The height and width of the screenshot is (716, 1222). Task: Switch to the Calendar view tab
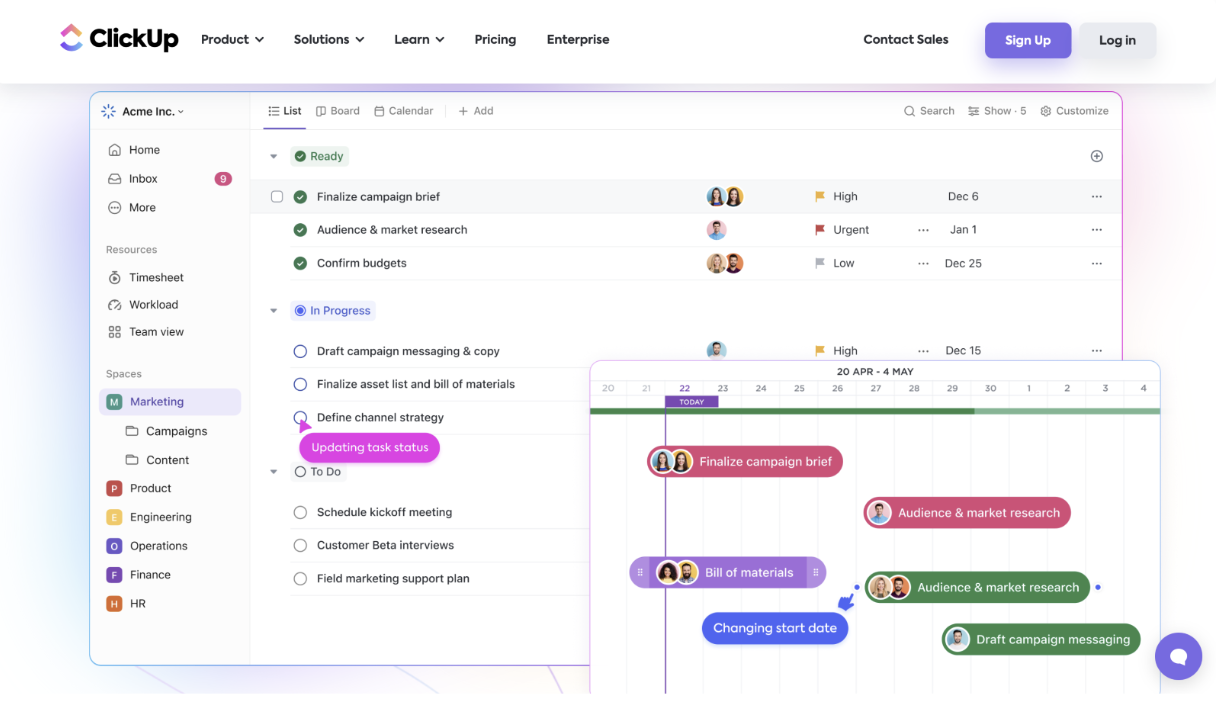click(404, 111)
